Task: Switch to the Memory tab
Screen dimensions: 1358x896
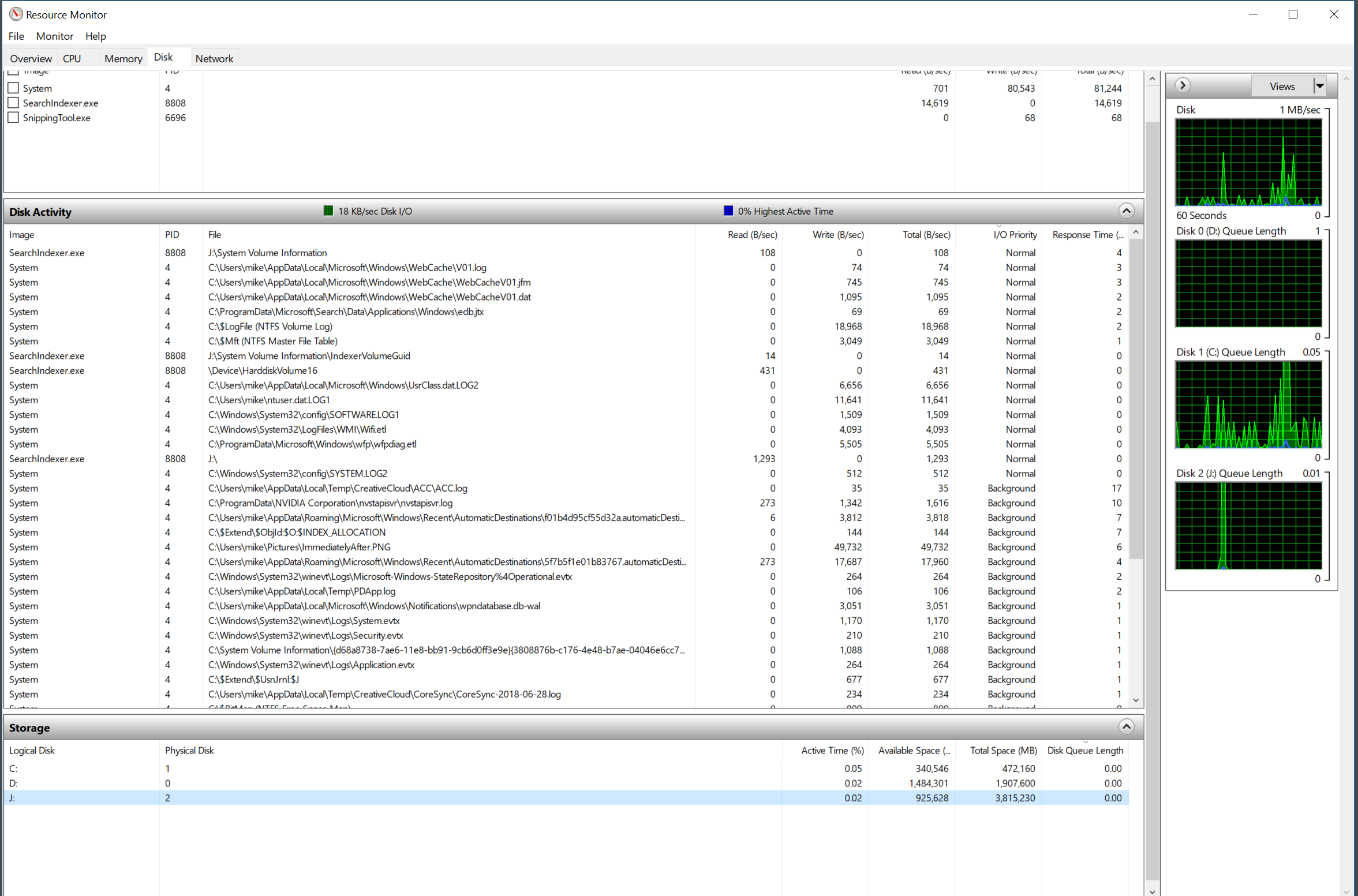Action: pos(123,58)
